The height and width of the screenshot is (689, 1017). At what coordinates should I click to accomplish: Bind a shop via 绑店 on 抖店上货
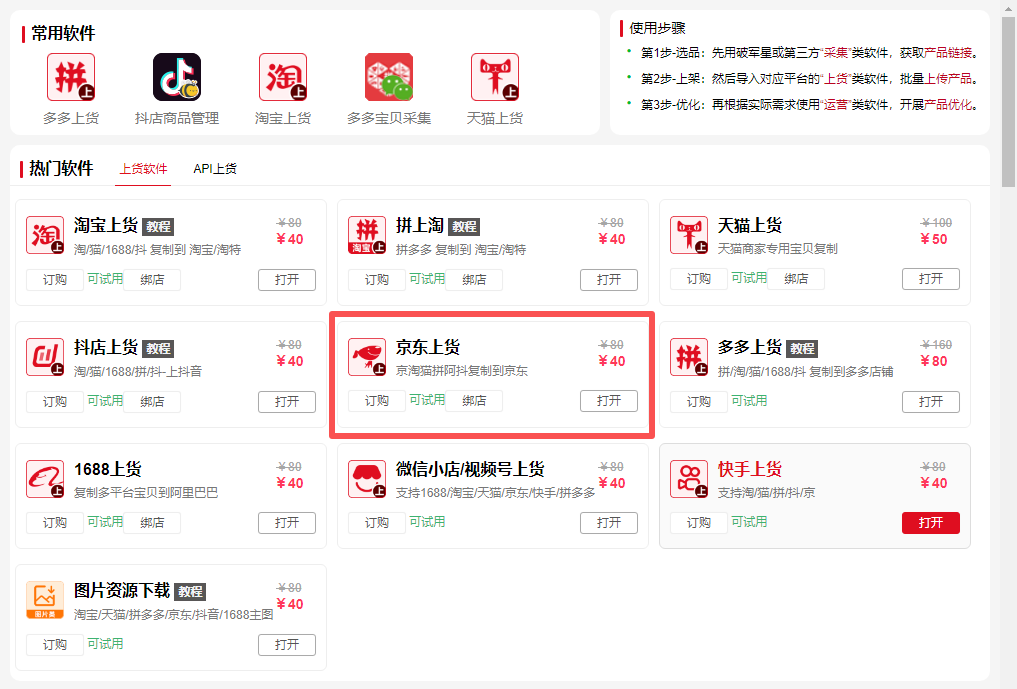[152, 402]
